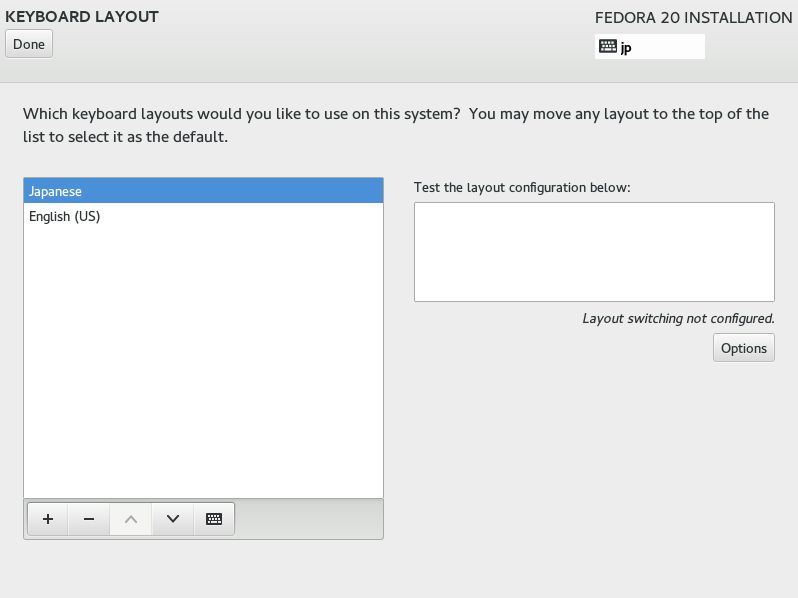Focus the layout test text box

click(594, 252)
